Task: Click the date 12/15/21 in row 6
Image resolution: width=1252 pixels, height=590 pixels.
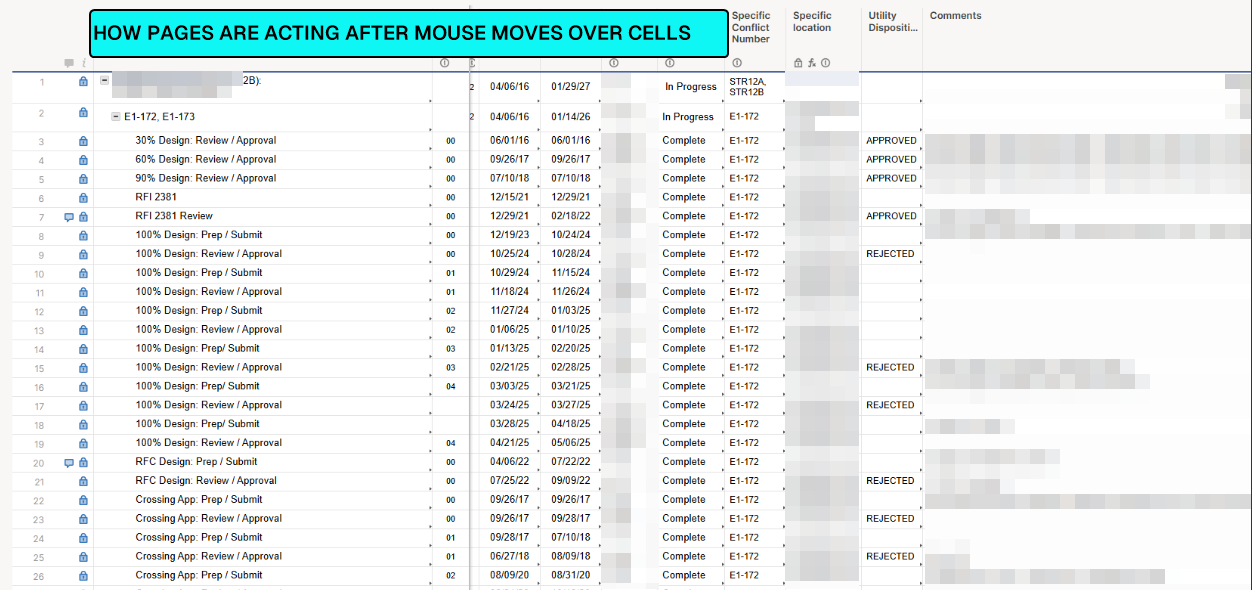Action: 510,198
